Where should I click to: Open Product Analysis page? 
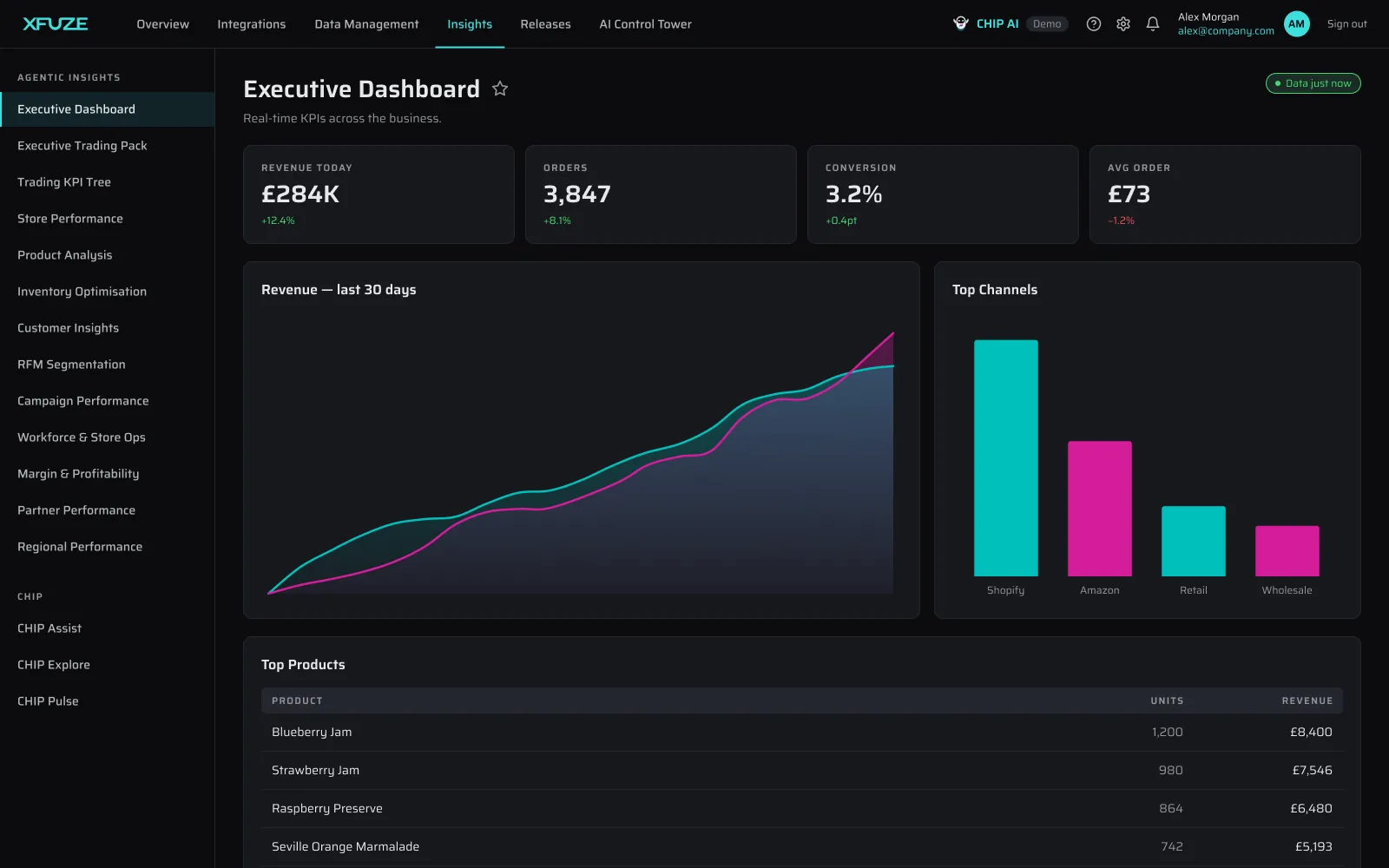108,255
